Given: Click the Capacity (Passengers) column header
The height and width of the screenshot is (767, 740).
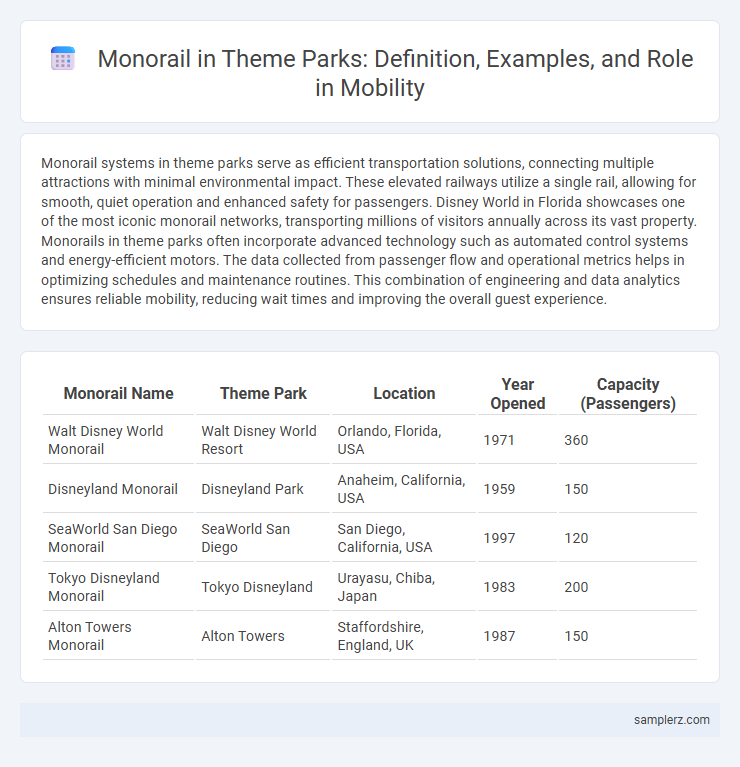Looking at the screenshot, I should point(628,394).
